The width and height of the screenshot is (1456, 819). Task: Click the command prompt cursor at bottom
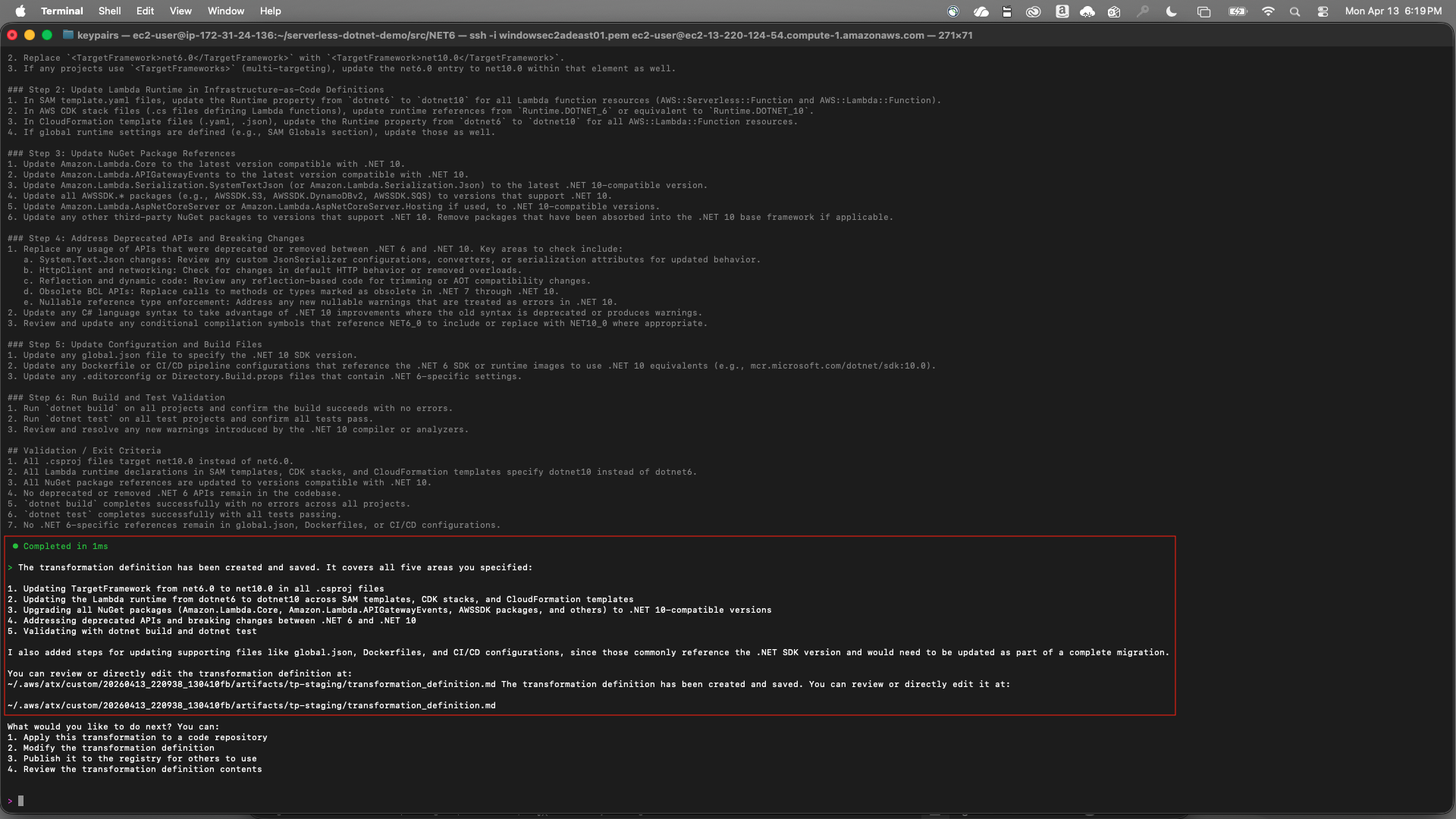pyautogui.click(x=20, y=801)
